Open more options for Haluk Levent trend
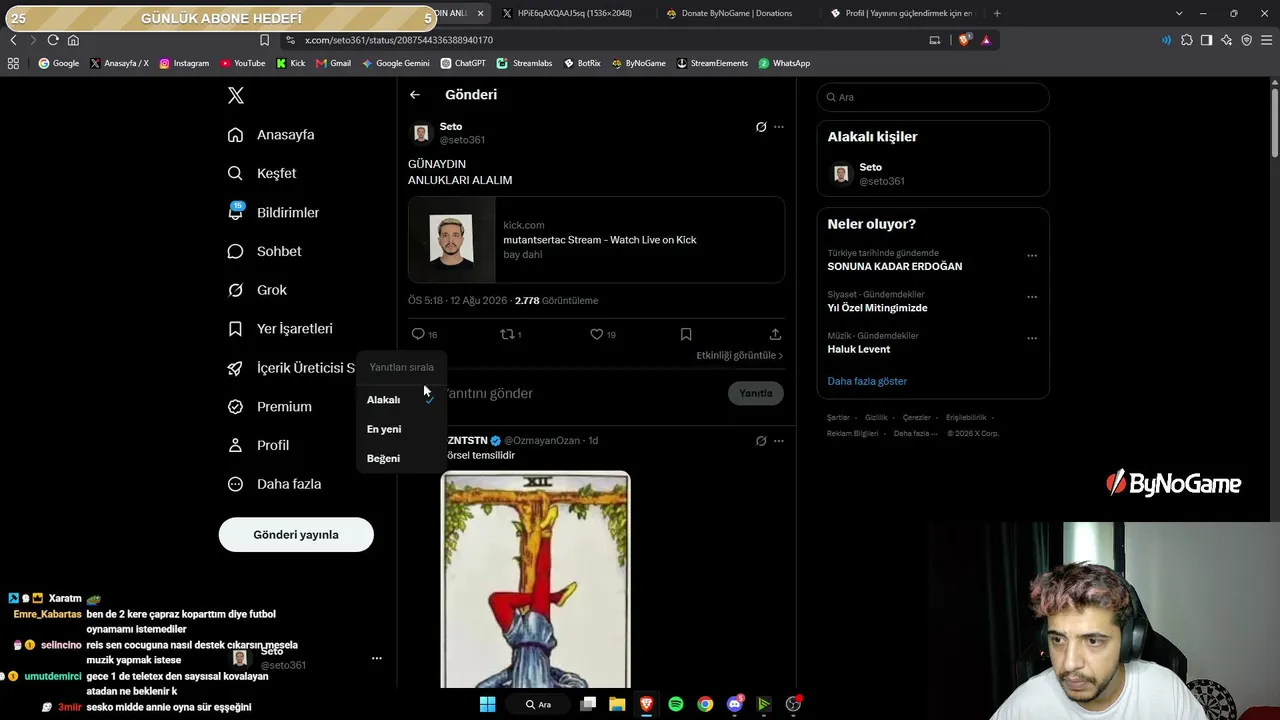This screenshot has height=720, width=1280. [1032, 338]
